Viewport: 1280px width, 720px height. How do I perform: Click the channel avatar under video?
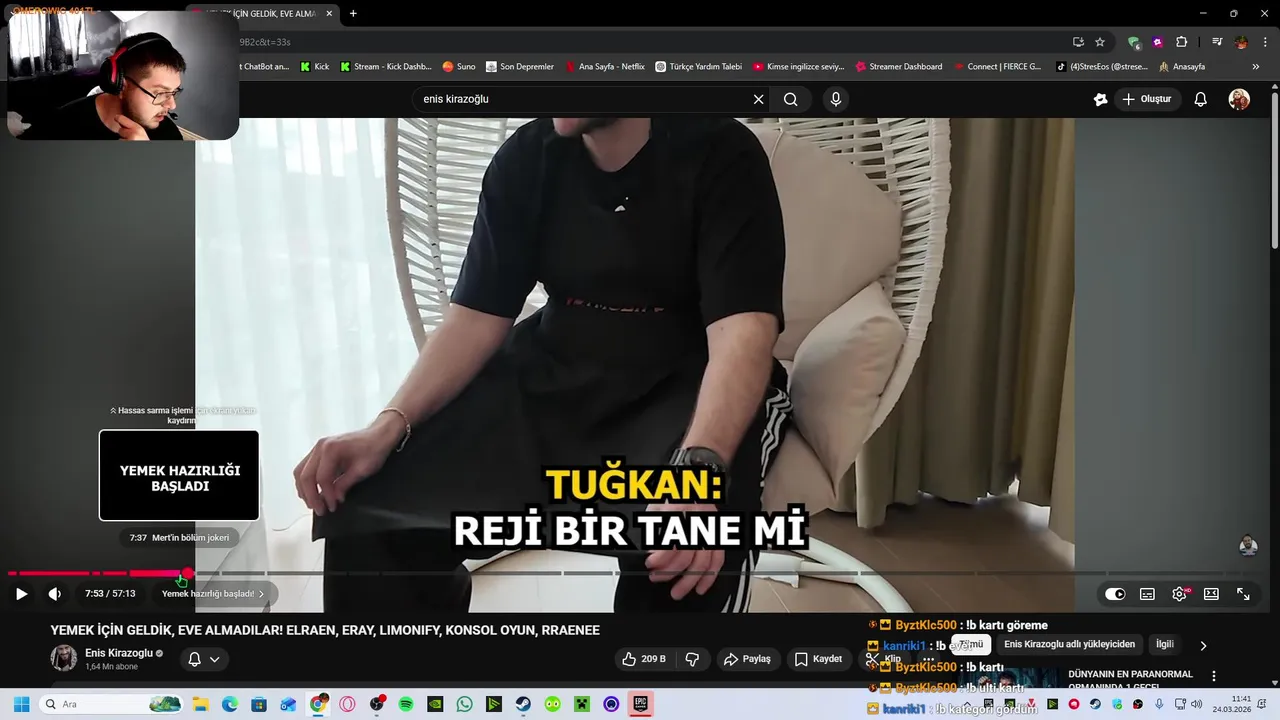[x=64, y=658]
